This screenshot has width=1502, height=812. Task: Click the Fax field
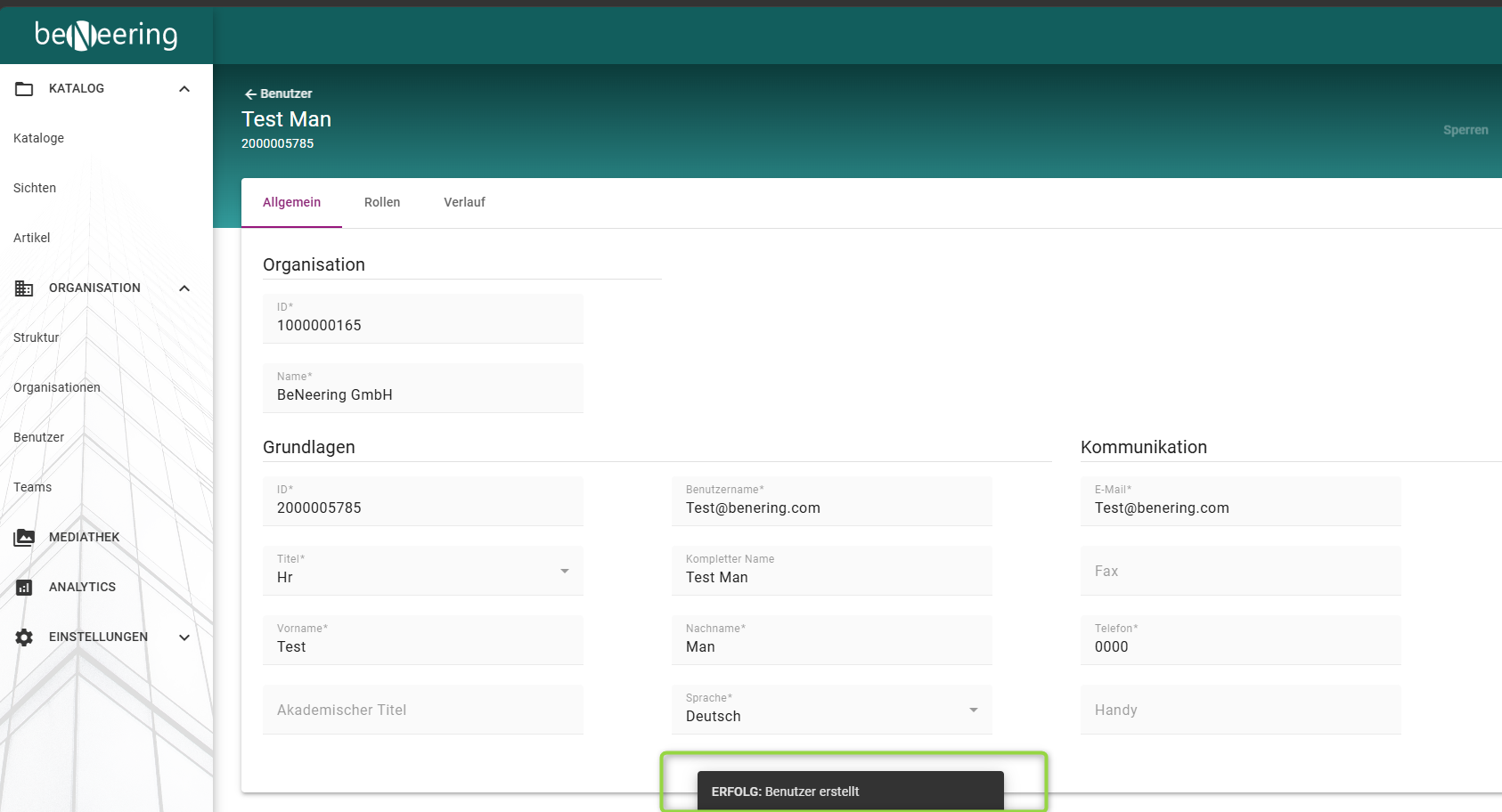[1241, 571]
